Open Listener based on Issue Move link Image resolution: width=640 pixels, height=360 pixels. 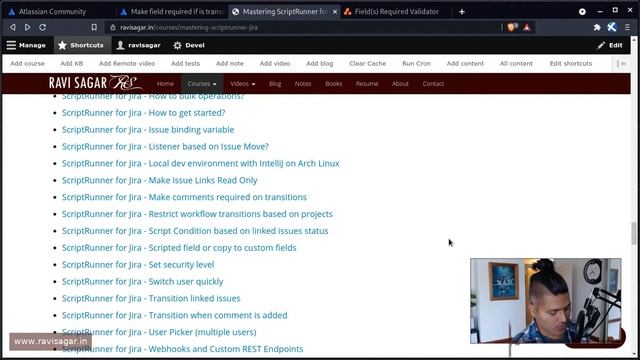tap(165, 147)
